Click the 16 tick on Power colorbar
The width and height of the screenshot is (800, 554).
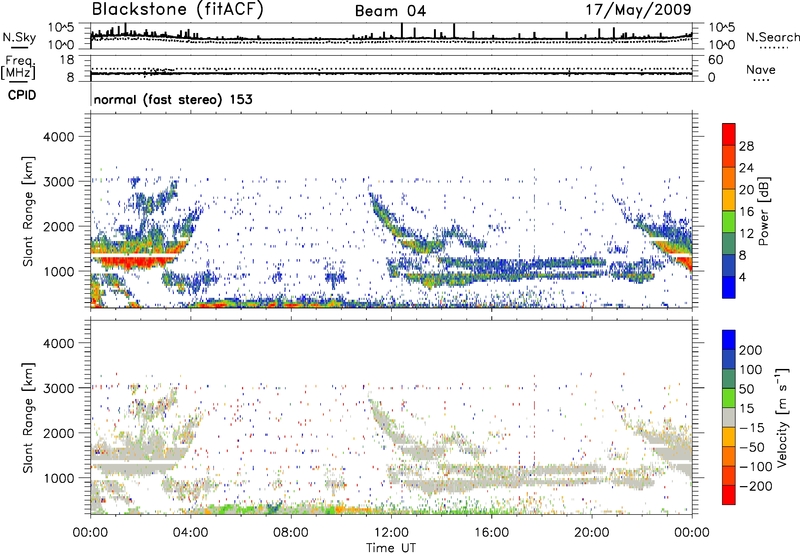[x=746, y=211]
